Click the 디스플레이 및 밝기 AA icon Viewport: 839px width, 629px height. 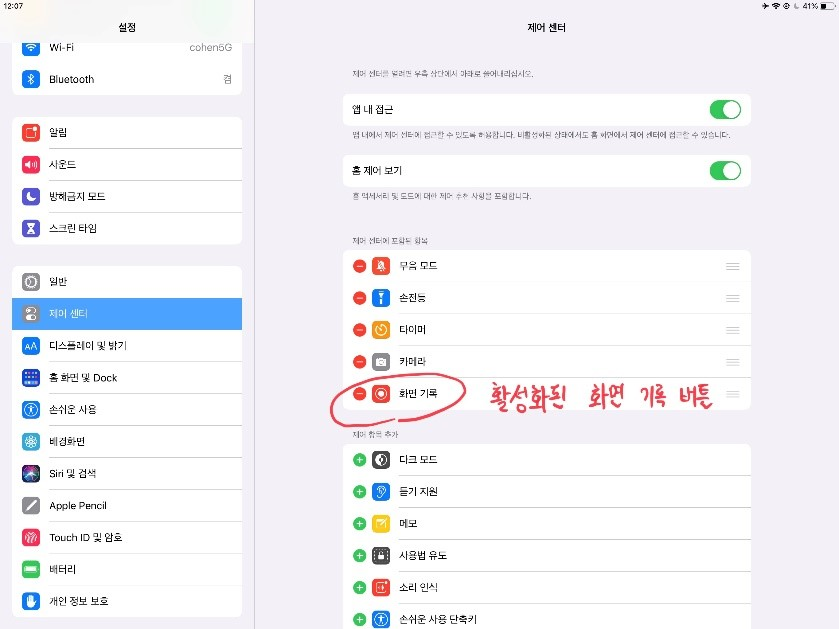pos(31,346)
